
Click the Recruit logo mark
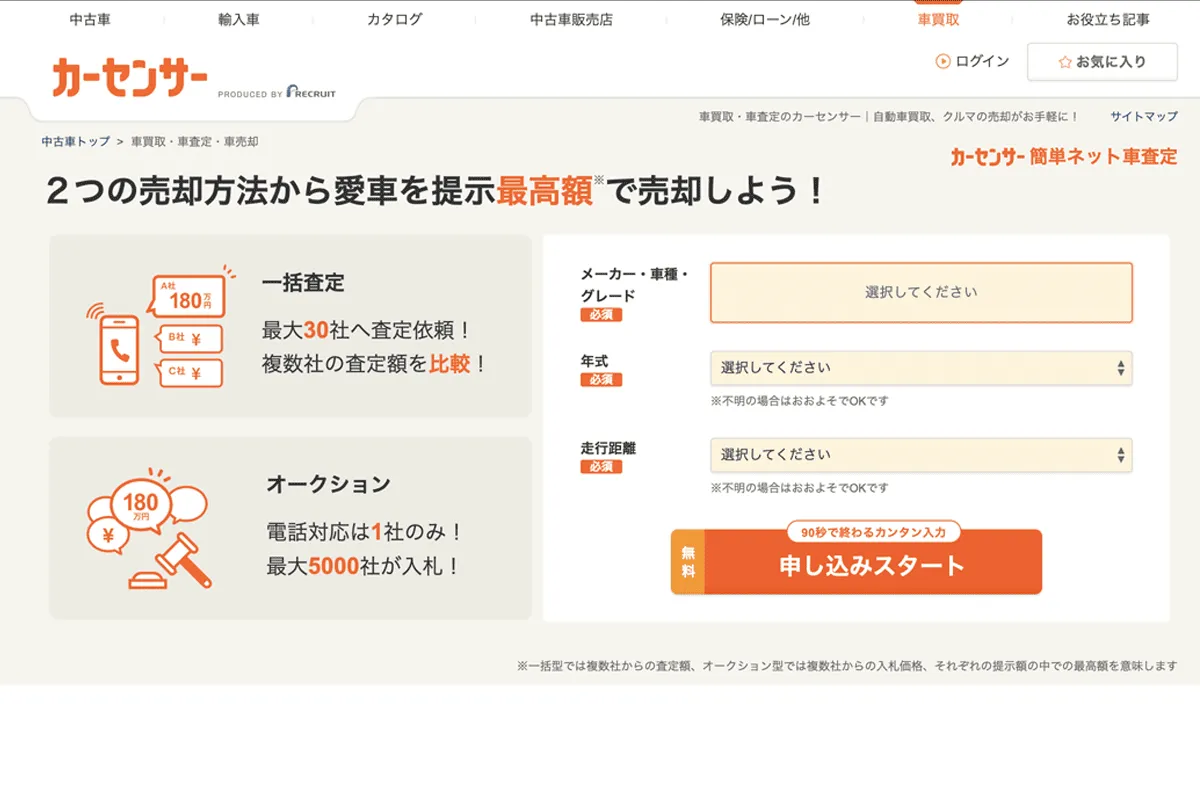311,92
